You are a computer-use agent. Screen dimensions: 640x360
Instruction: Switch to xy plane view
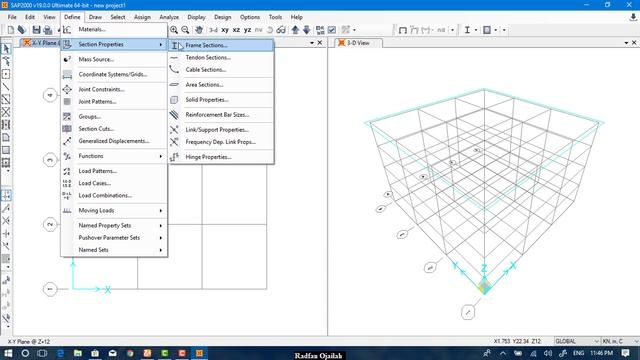click(225, 30)
